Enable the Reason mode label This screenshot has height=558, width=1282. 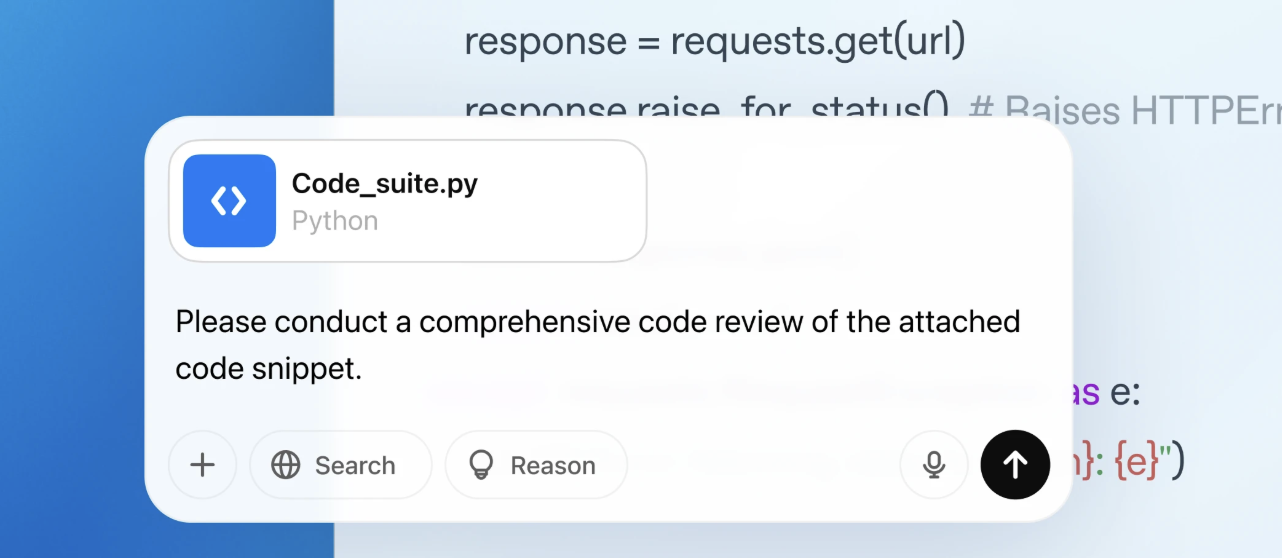[553, 466]
